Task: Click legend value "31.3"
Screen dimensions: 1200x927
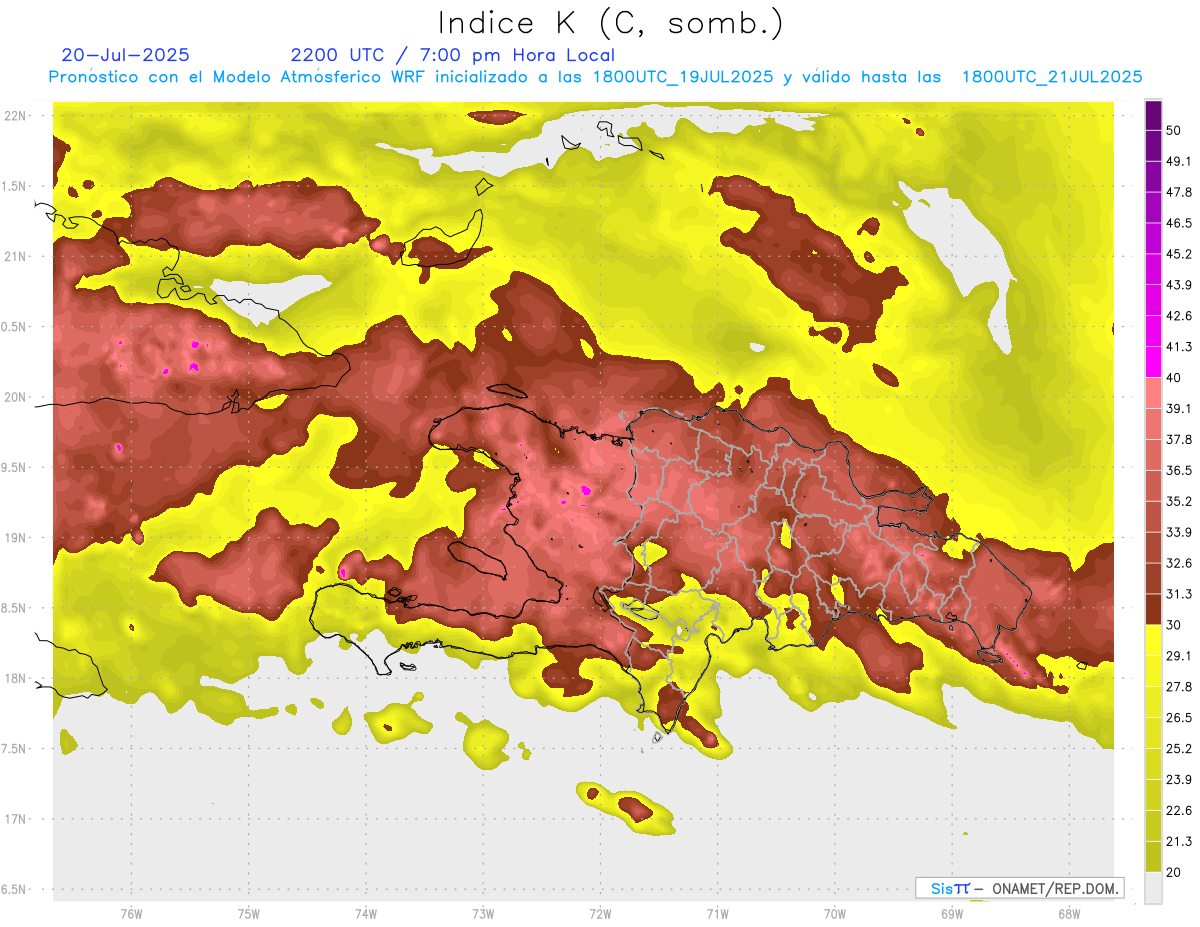Action: [1178, 594]
